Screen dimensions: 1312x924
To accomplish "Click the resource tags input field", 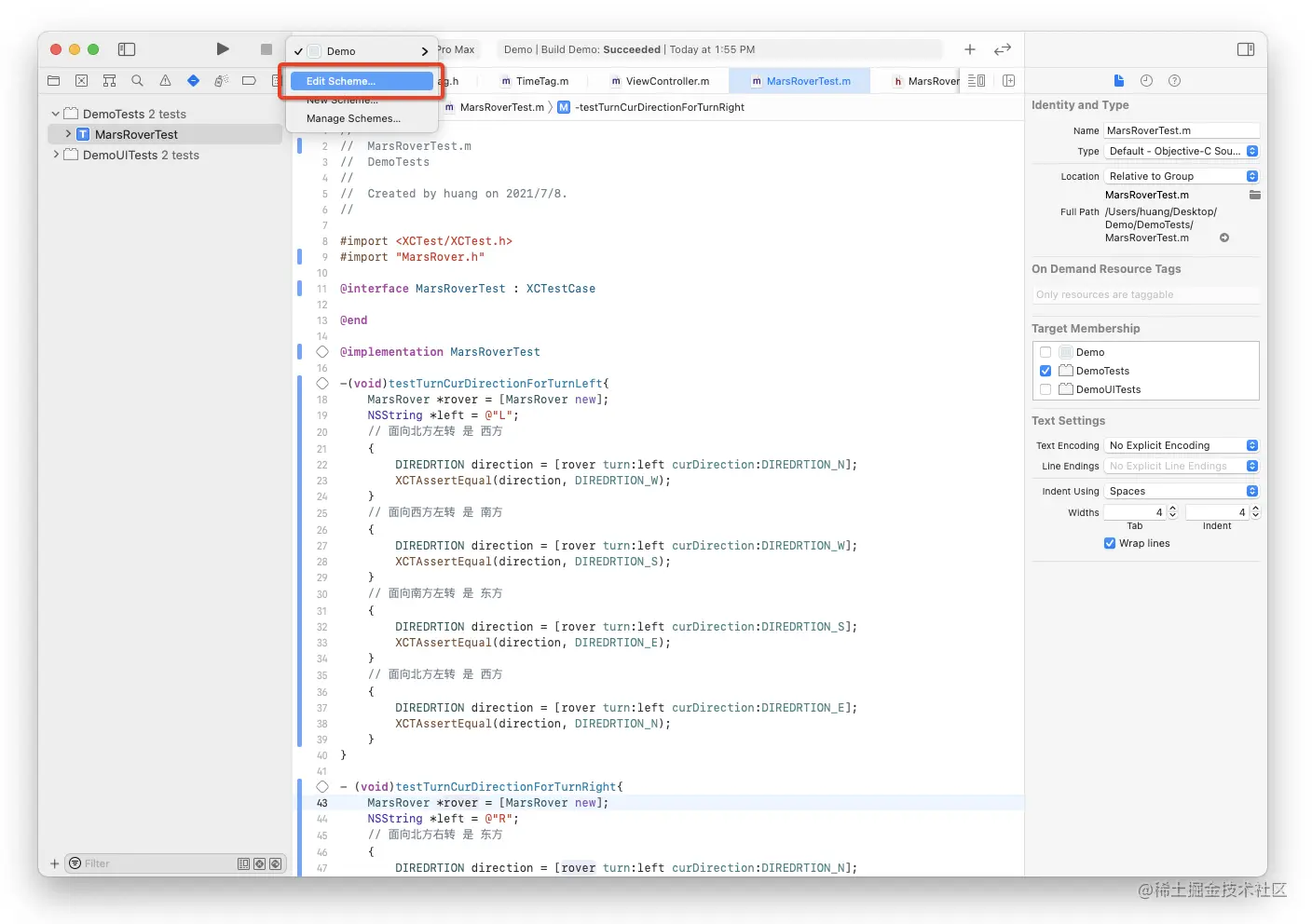I will coord(1146,294).
